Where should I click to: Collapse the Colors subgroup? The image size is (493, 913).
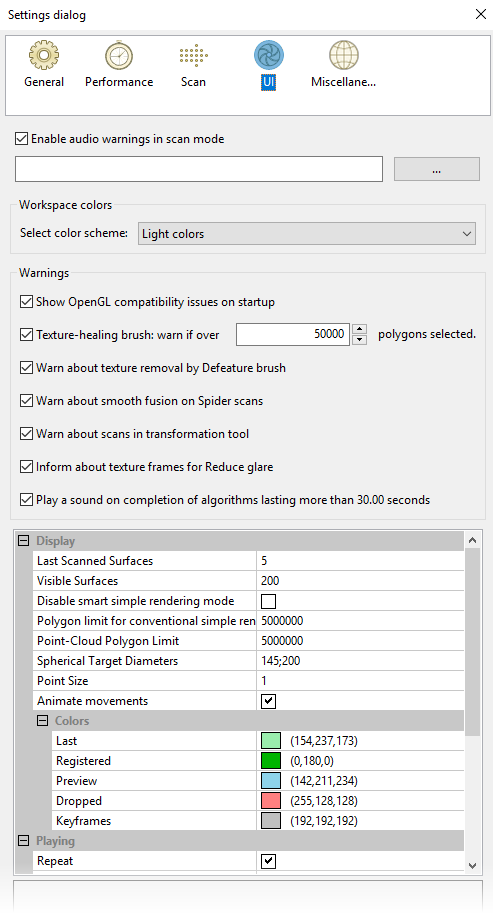pyautogui.click(x=42, y=721)
